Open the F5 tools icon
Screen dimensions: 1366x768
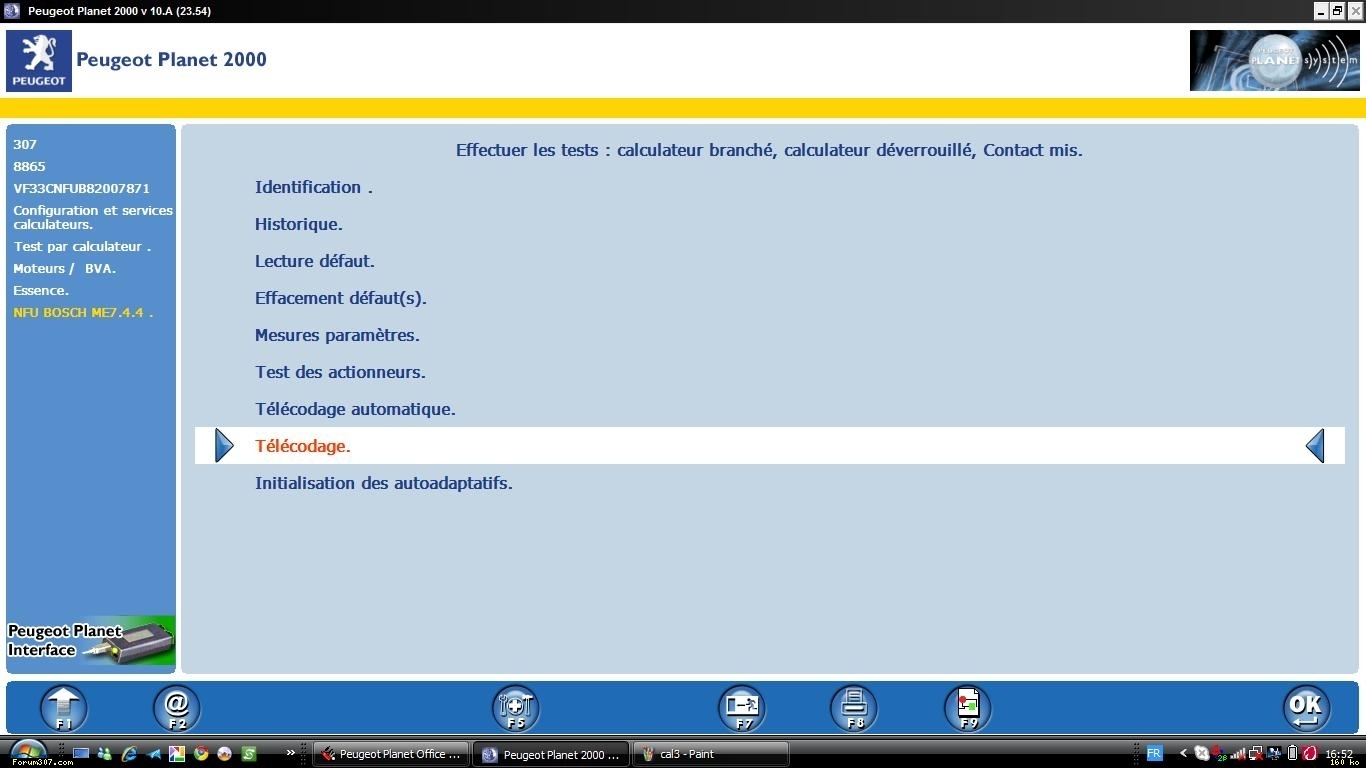(x=516, y=708)
